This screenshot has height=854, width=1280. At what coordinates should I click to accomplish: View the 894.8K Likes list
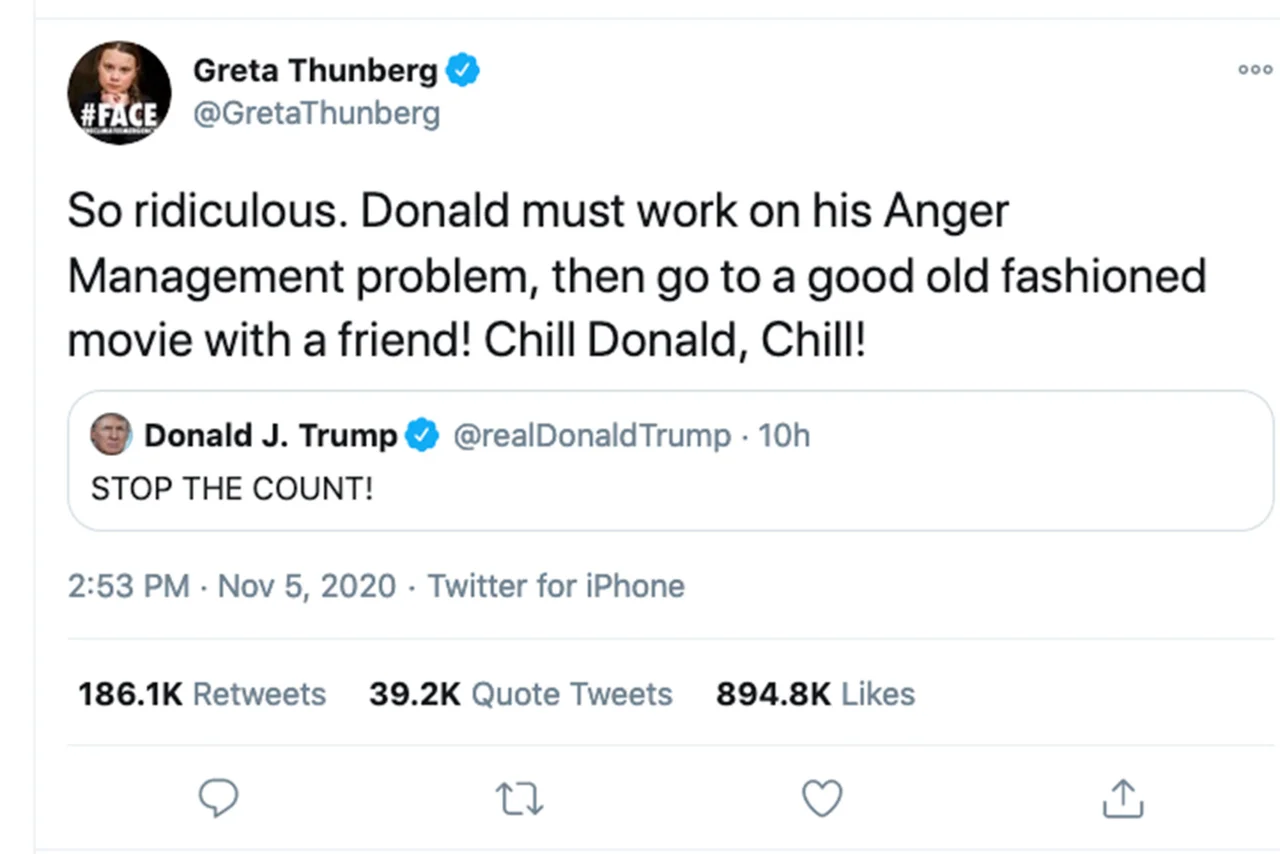[815, 694]
